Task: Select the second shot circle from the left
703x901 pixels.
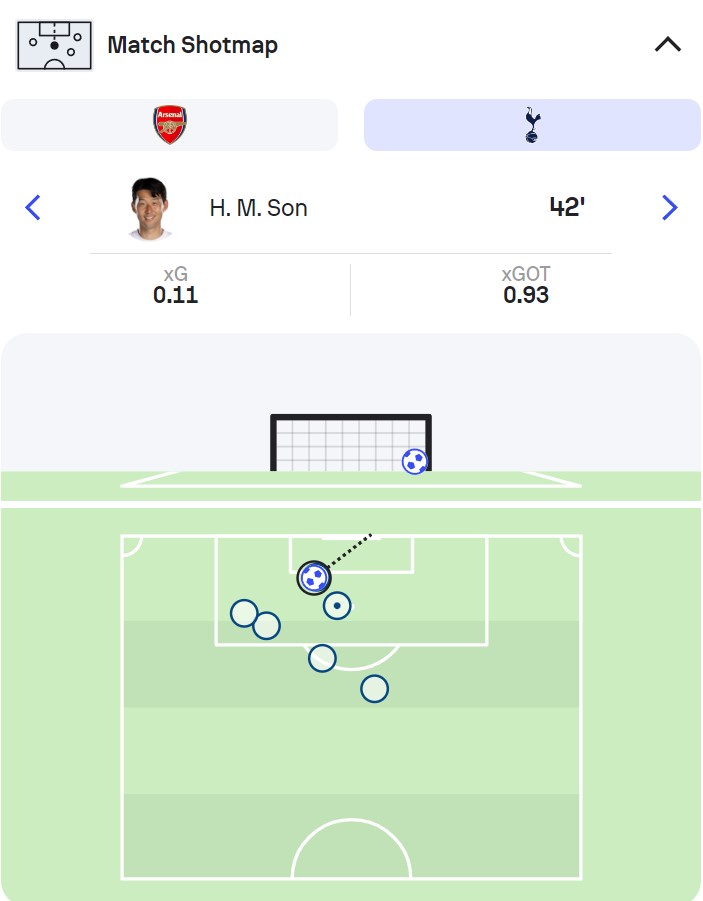Action: click(x=266, y=626)
